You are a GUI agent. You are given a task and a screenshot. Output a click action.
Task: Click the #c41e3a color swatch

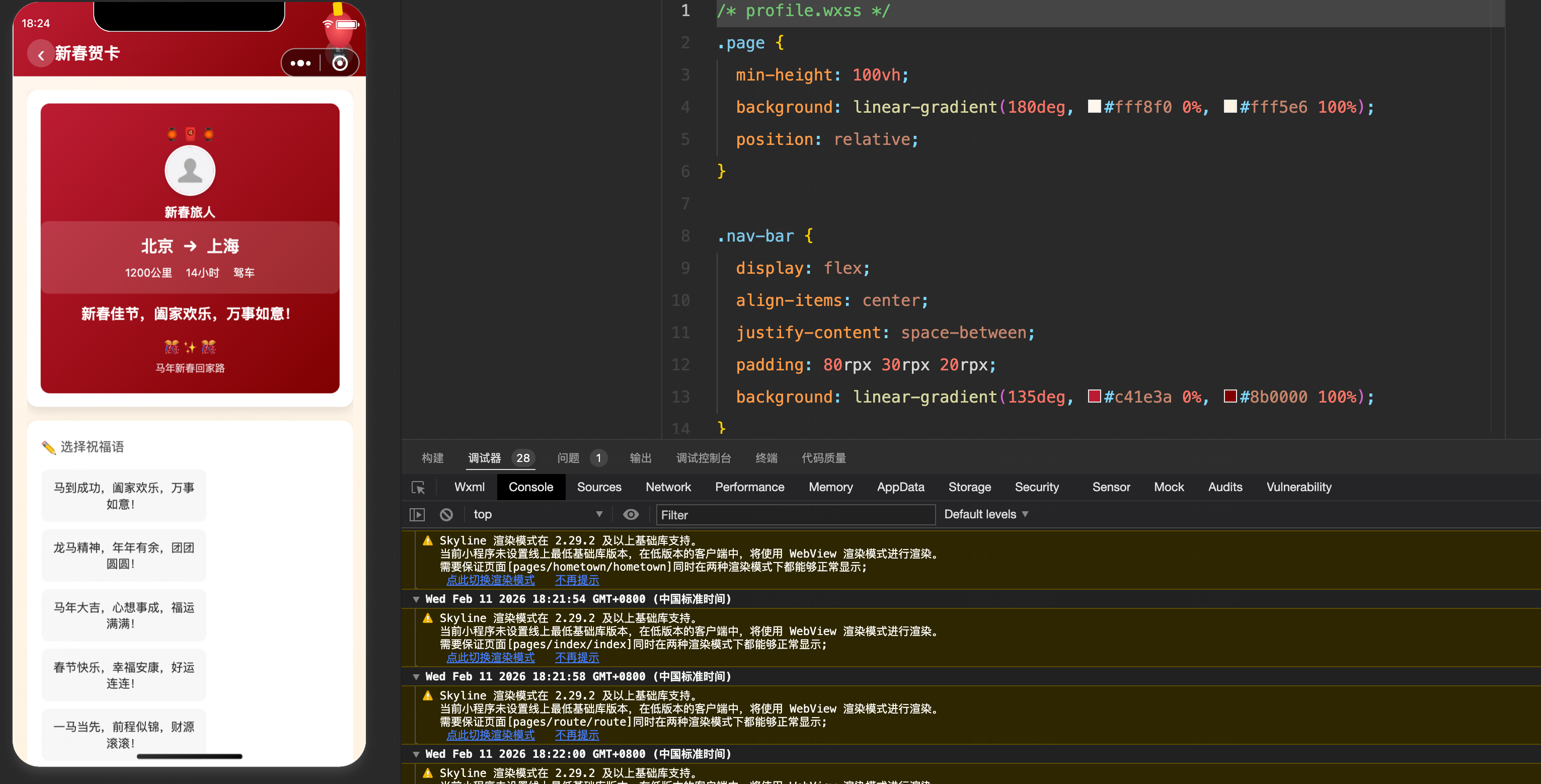point(1094,397)
